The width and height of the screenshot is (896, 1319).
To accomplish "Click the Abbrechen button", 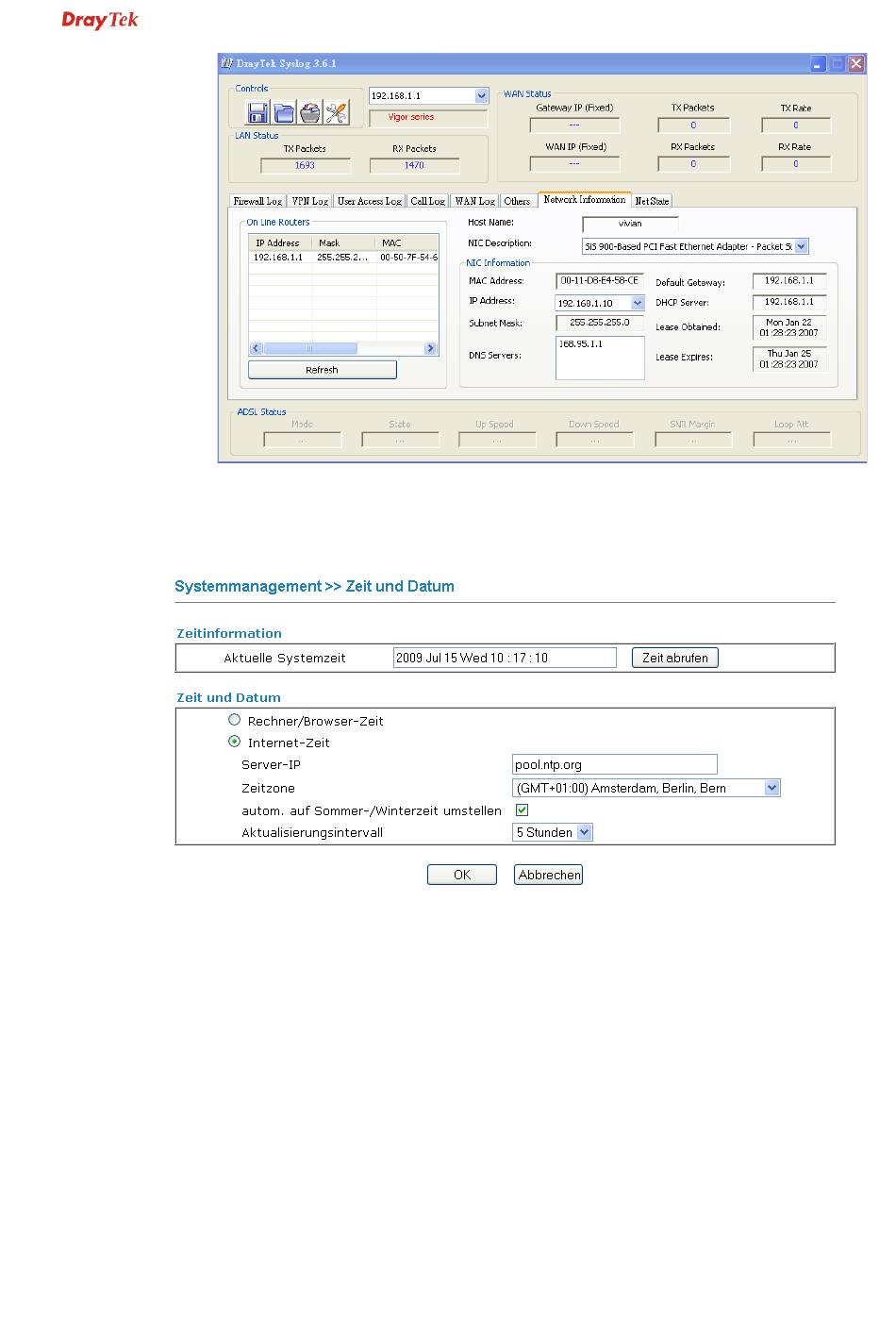I will point(549,875).
